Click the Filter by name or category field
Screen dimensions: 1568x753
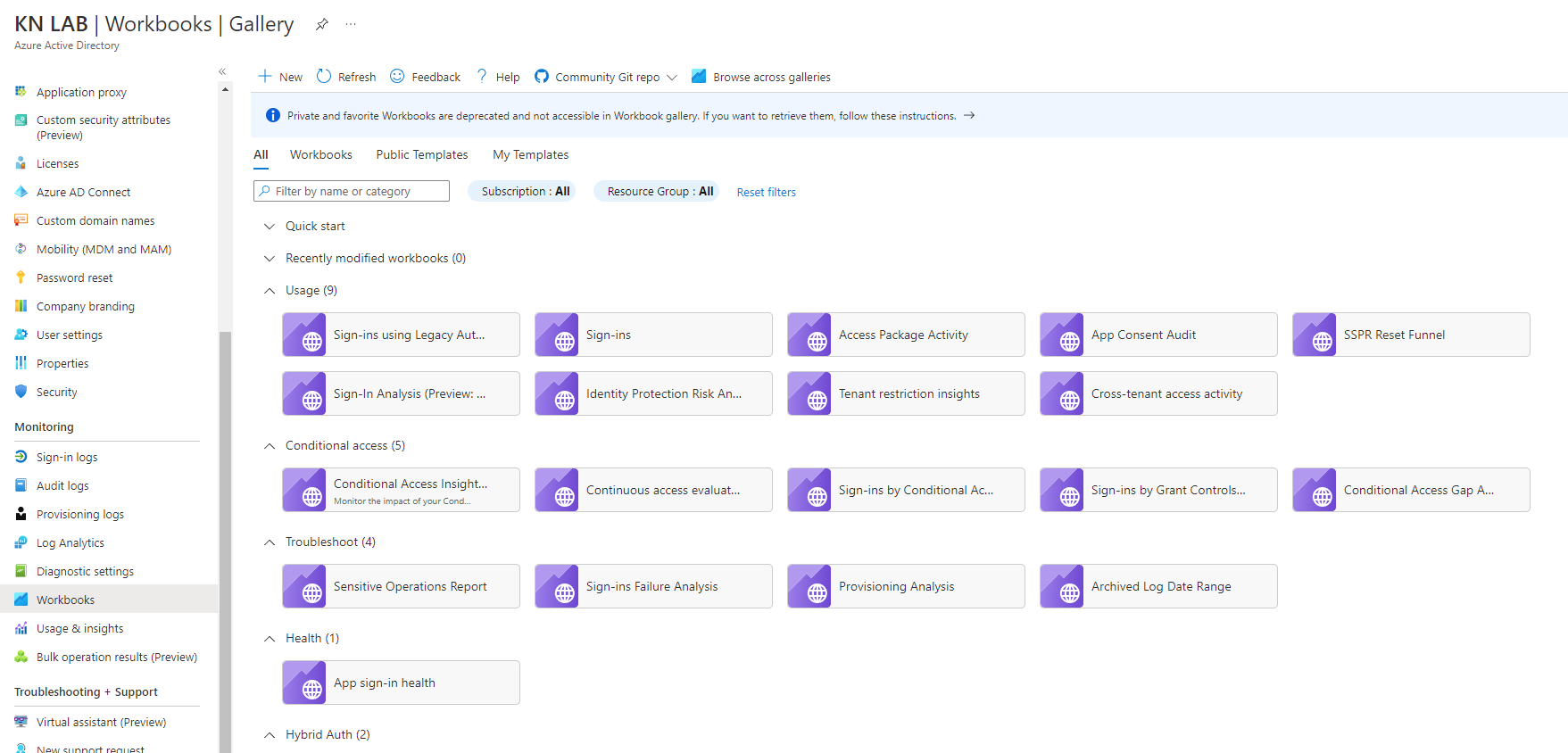pyautogui.click(x=352, y=191)
